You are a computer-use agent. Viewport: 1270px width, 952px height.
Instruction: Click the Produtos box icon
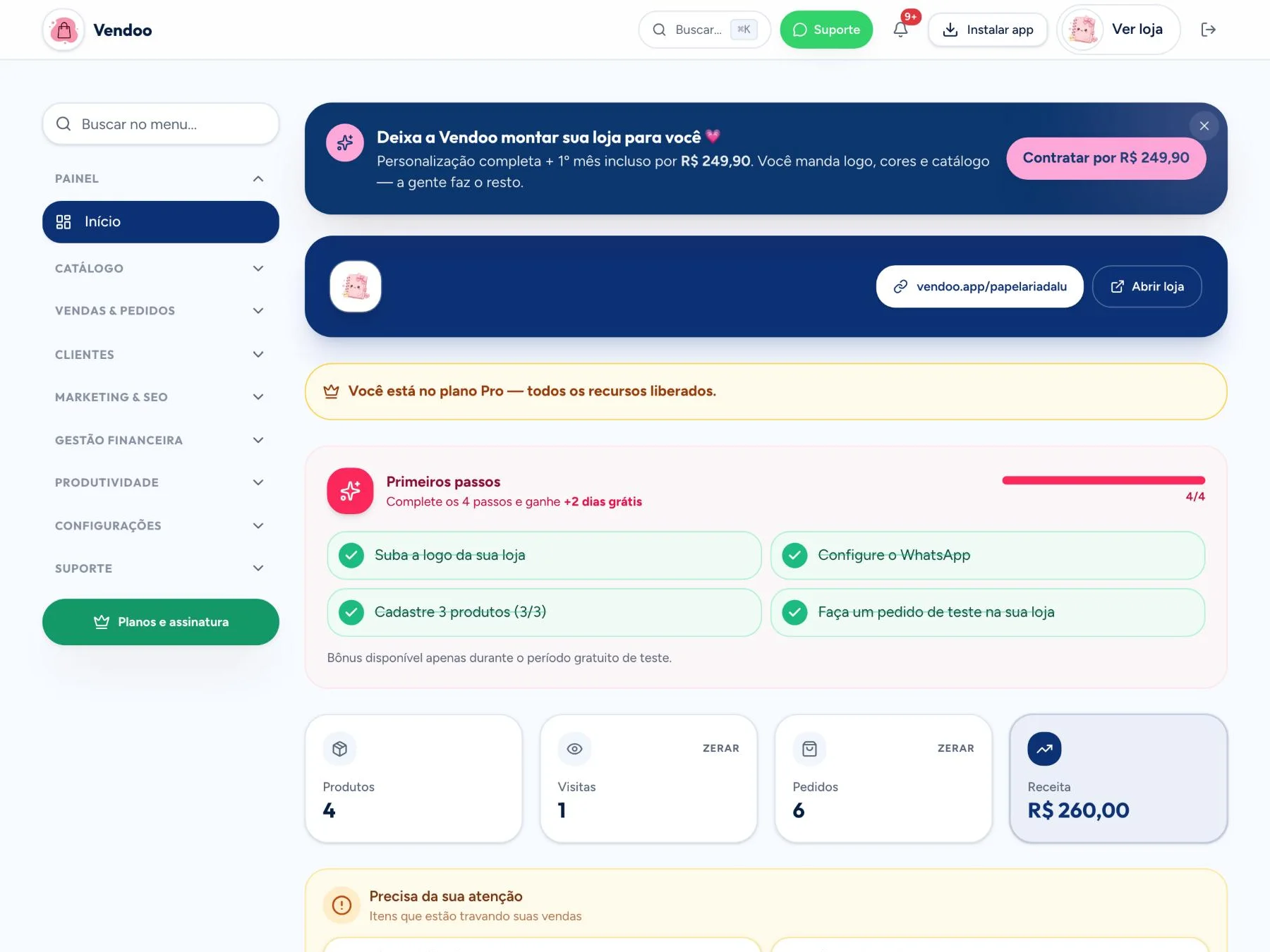coord(339,749)
